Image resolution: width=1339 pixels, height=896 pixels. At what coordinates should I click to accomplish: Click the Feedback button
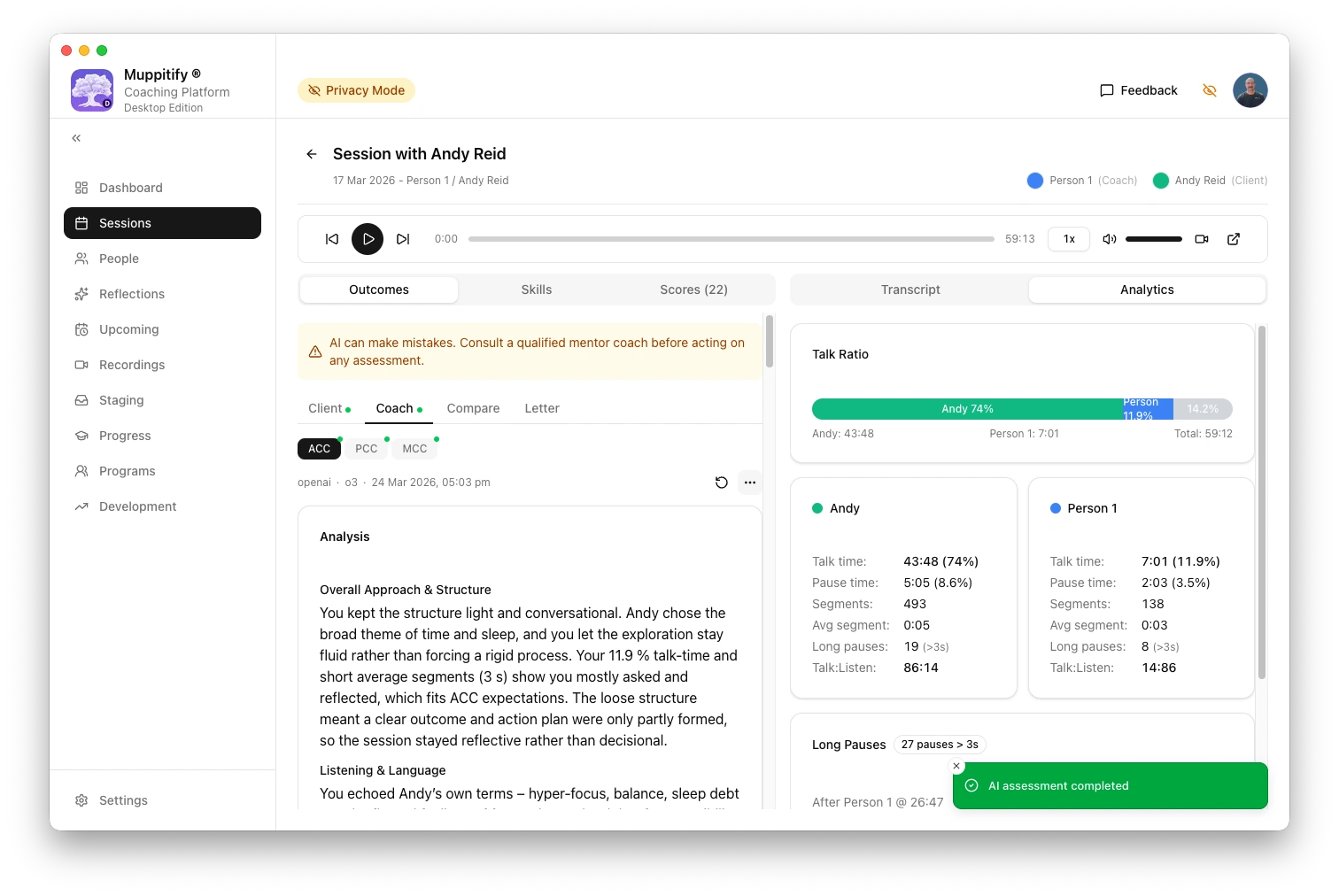1138,90
